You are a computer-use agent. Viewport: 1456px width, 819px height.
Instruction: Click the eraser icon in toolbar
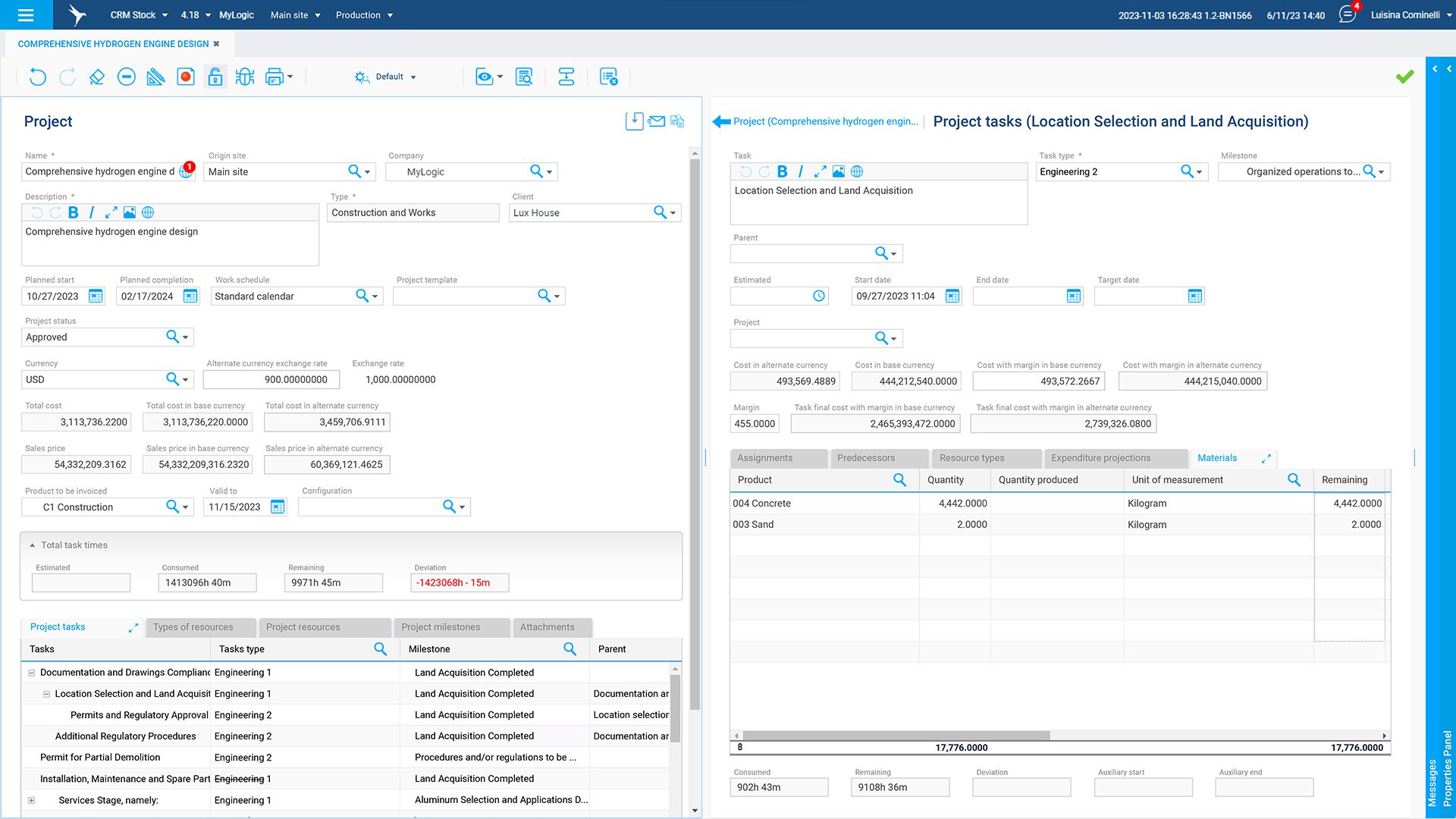(x=96, y=77)
